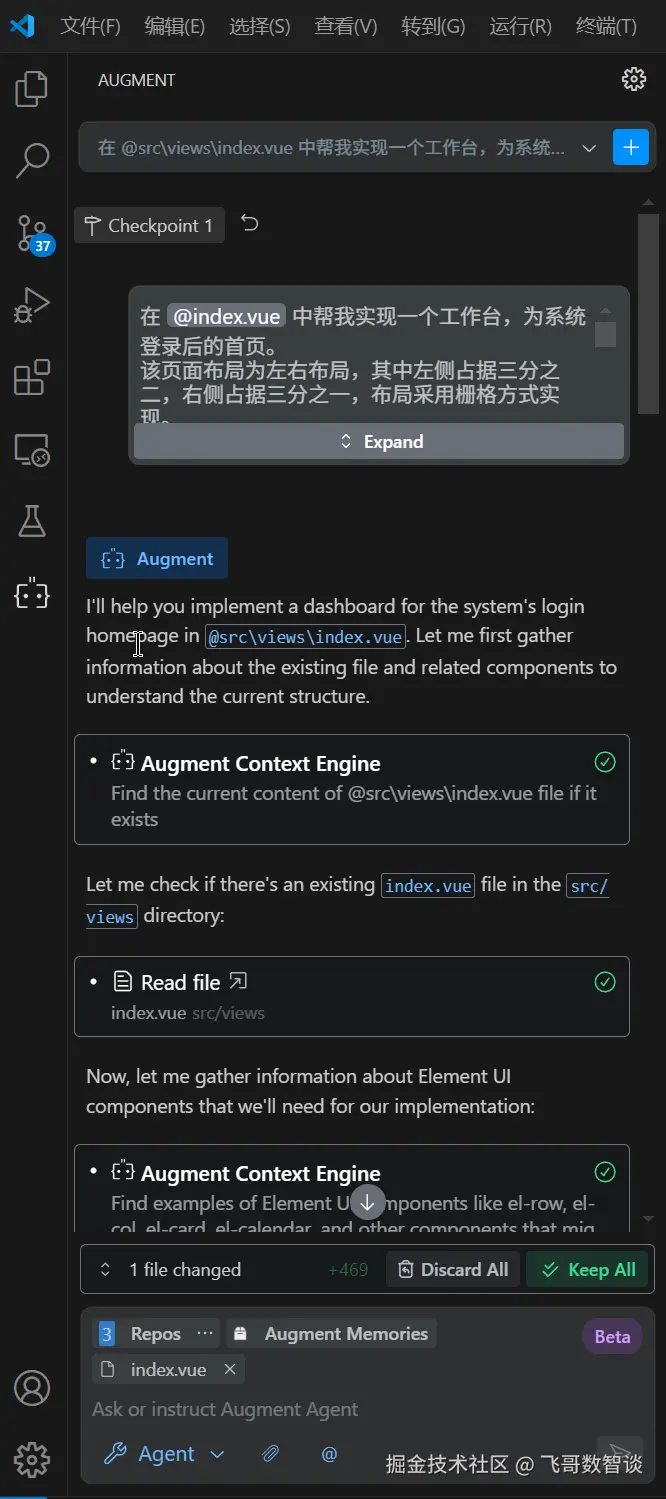This screenshot has width=666, height=1499.
Task: Click the Keep All button
Action: pos(588,1269)
